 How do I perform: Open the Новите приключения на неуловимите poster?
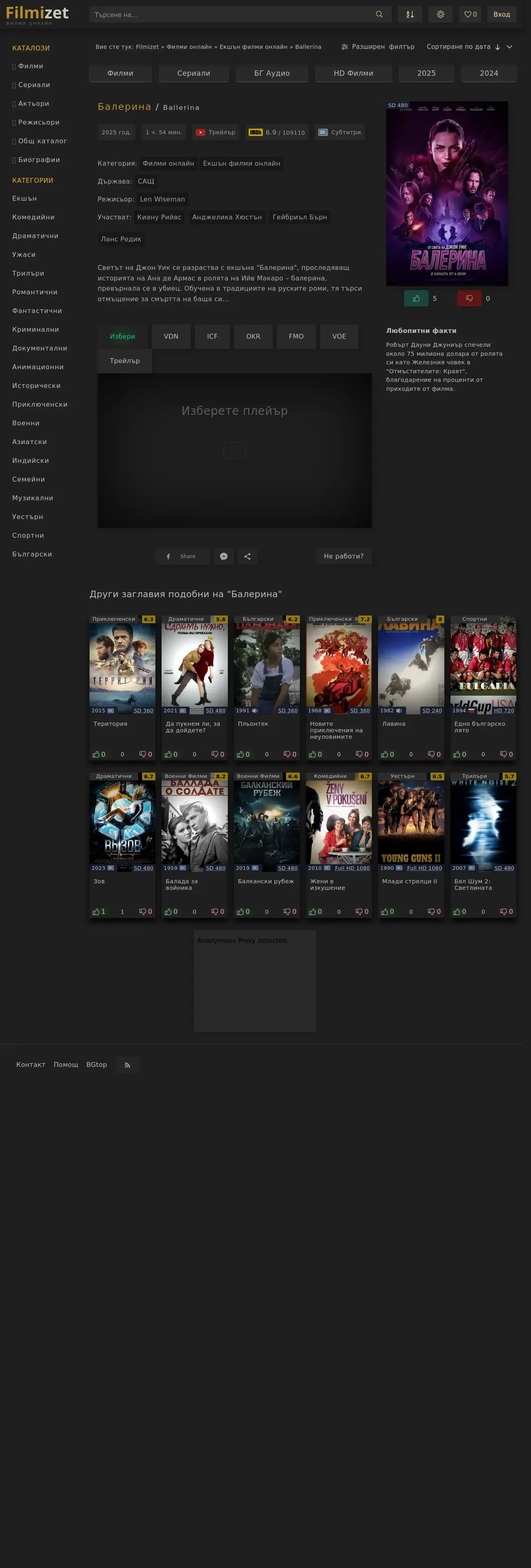tap(339, 665)
